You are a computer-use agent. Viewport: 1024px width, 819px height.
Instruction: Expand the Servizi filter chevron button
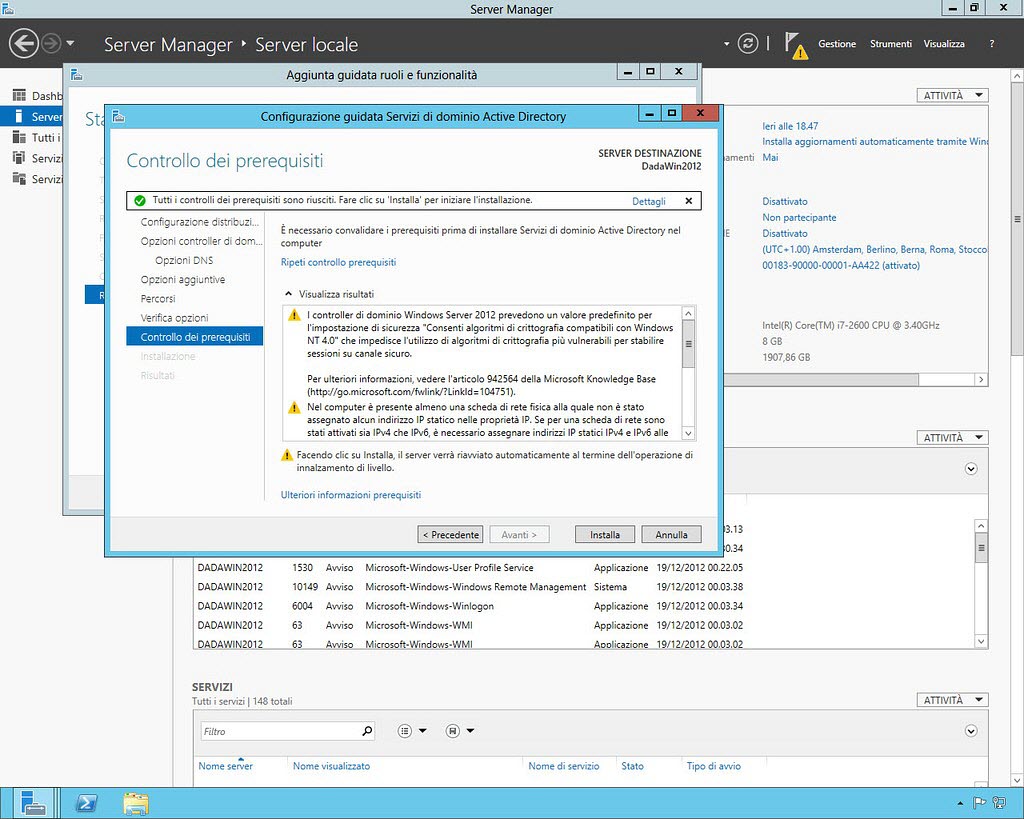(x=971, y=731)
